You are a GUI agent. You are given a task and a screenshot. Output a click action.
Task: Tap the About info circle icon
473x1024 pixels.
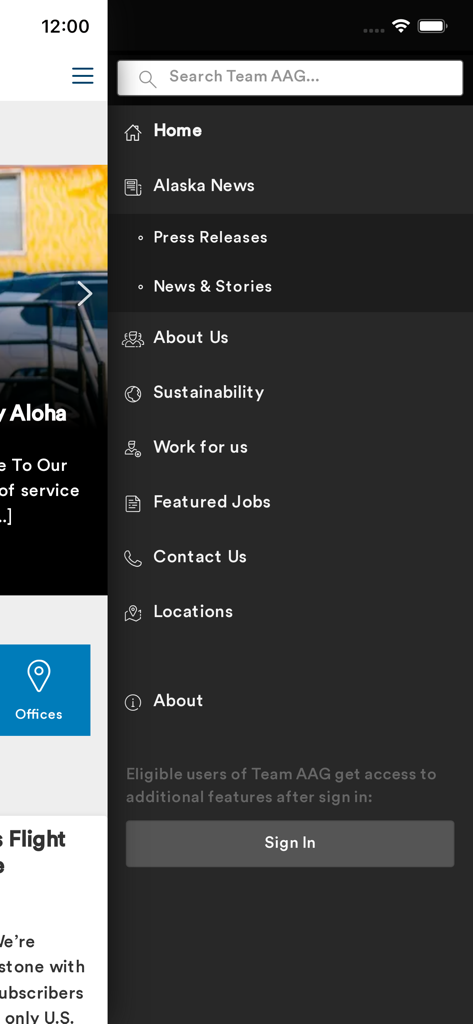(133, 703)
